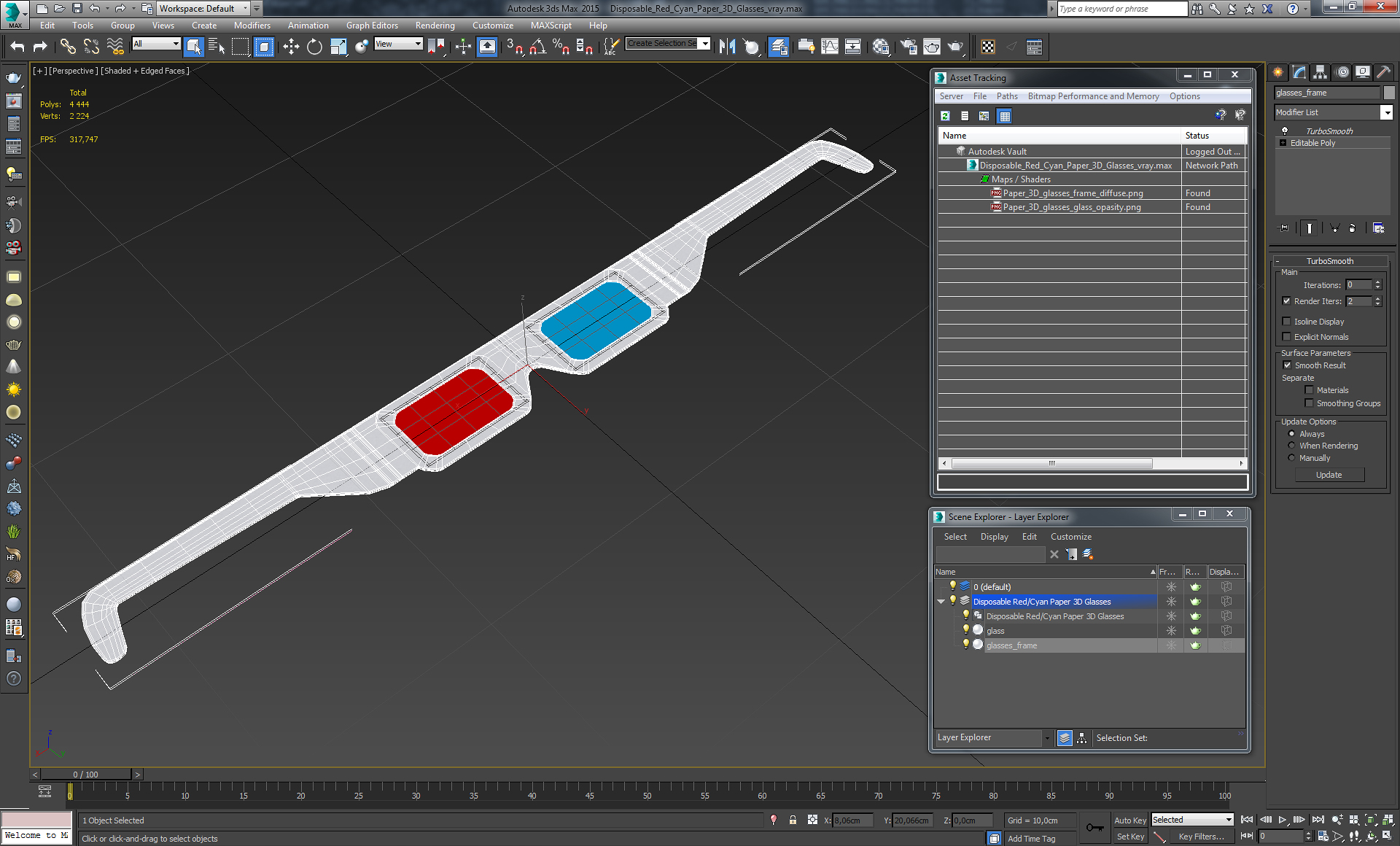Screen dimensions: 1400x846
Task: Click the Play Animation button
Action: pyautogui.click(x=1283, y=820)
